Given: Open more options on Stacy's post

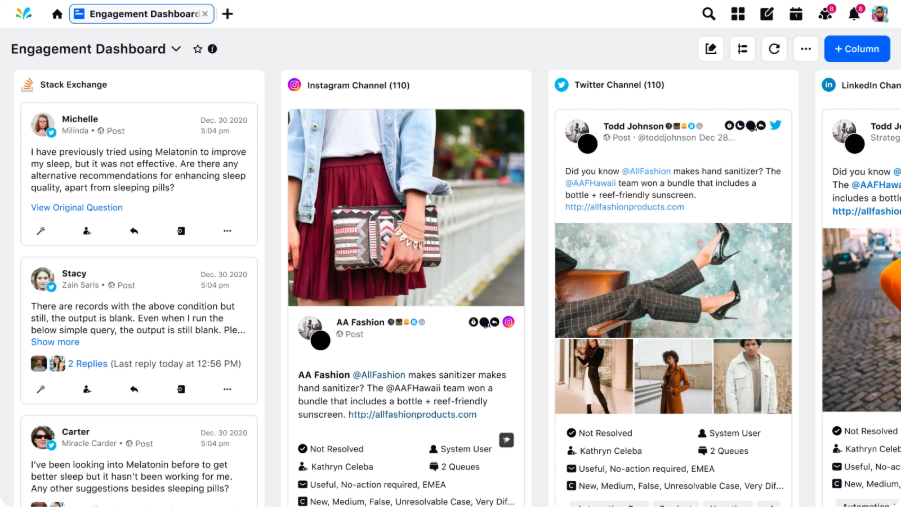Looking at the screenshot, I should tap(228, 389).
